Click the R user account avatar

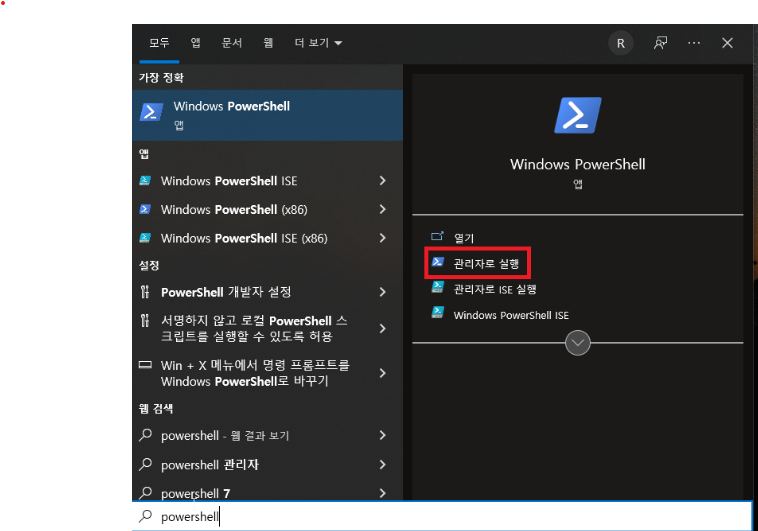[621, 44]
